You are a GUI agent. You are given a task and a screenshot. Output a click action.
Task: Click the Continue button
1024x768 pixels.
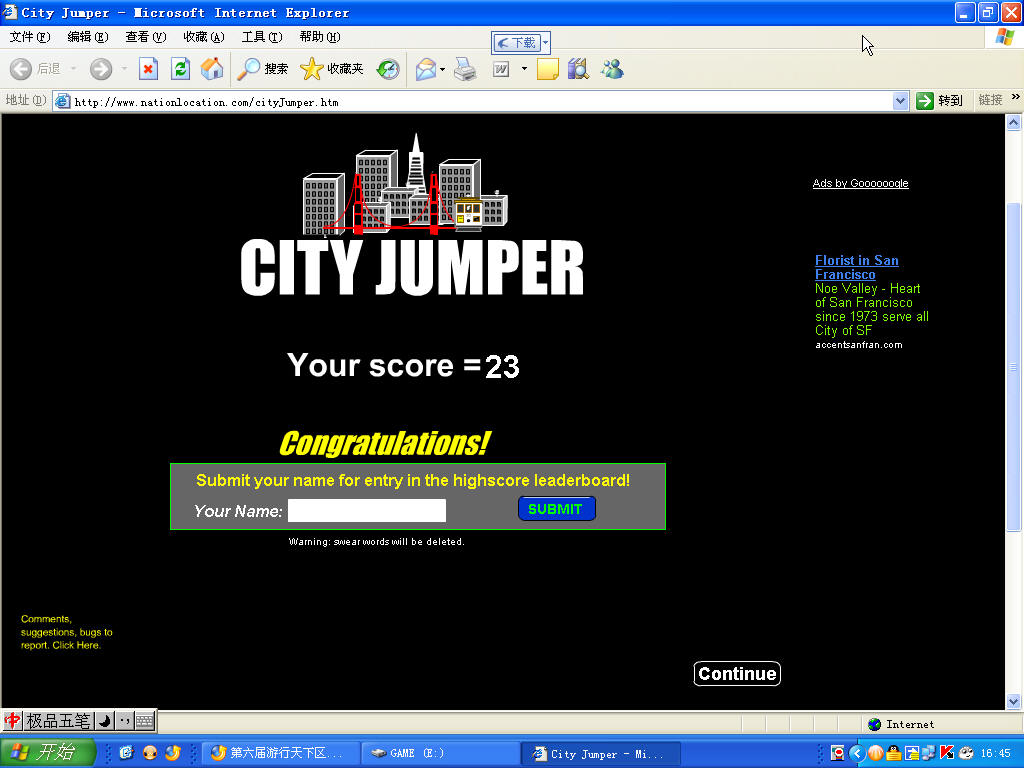pos(737,673)
